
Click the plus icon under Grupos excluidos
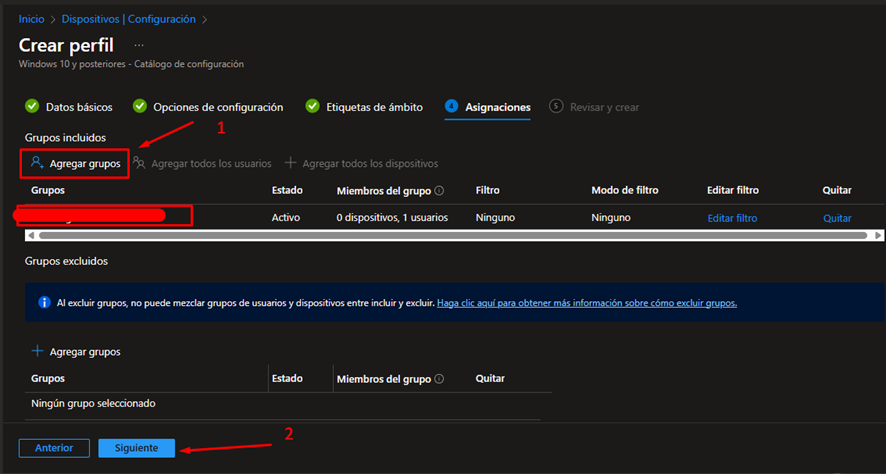point(38,352)
